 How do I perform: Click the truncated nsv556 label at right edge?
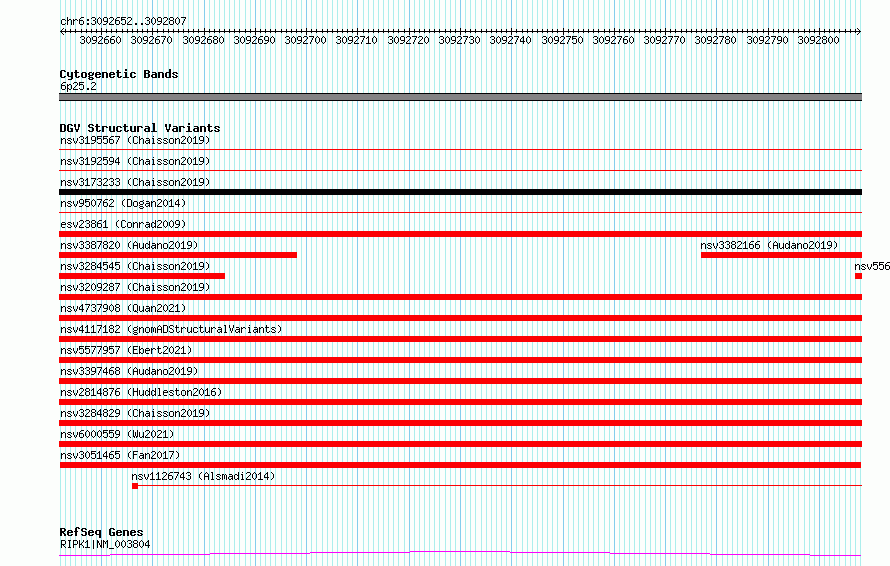[872, 266]
